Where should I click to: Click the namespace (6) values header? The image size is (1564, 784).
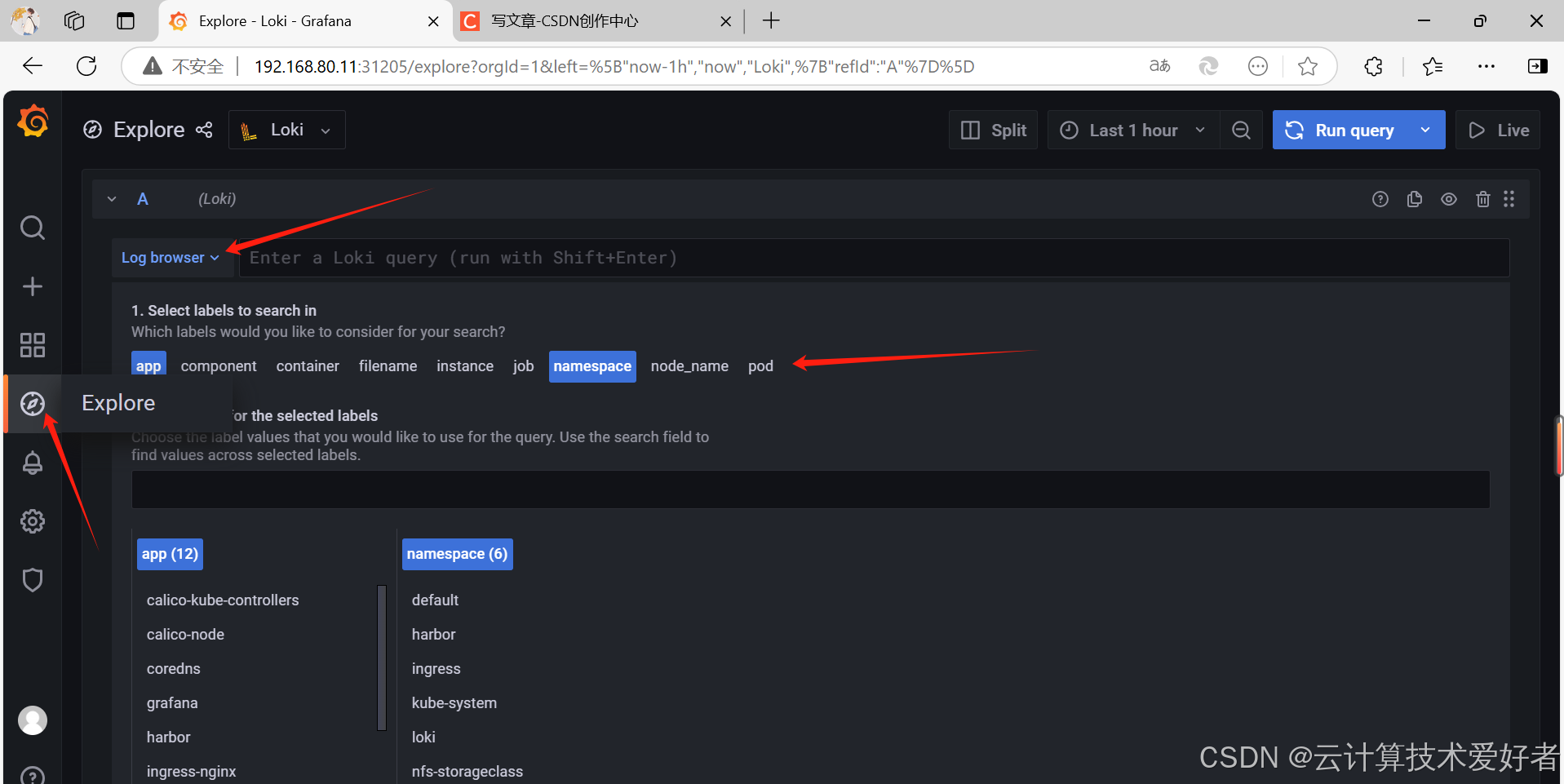click(x=457, y=554)
